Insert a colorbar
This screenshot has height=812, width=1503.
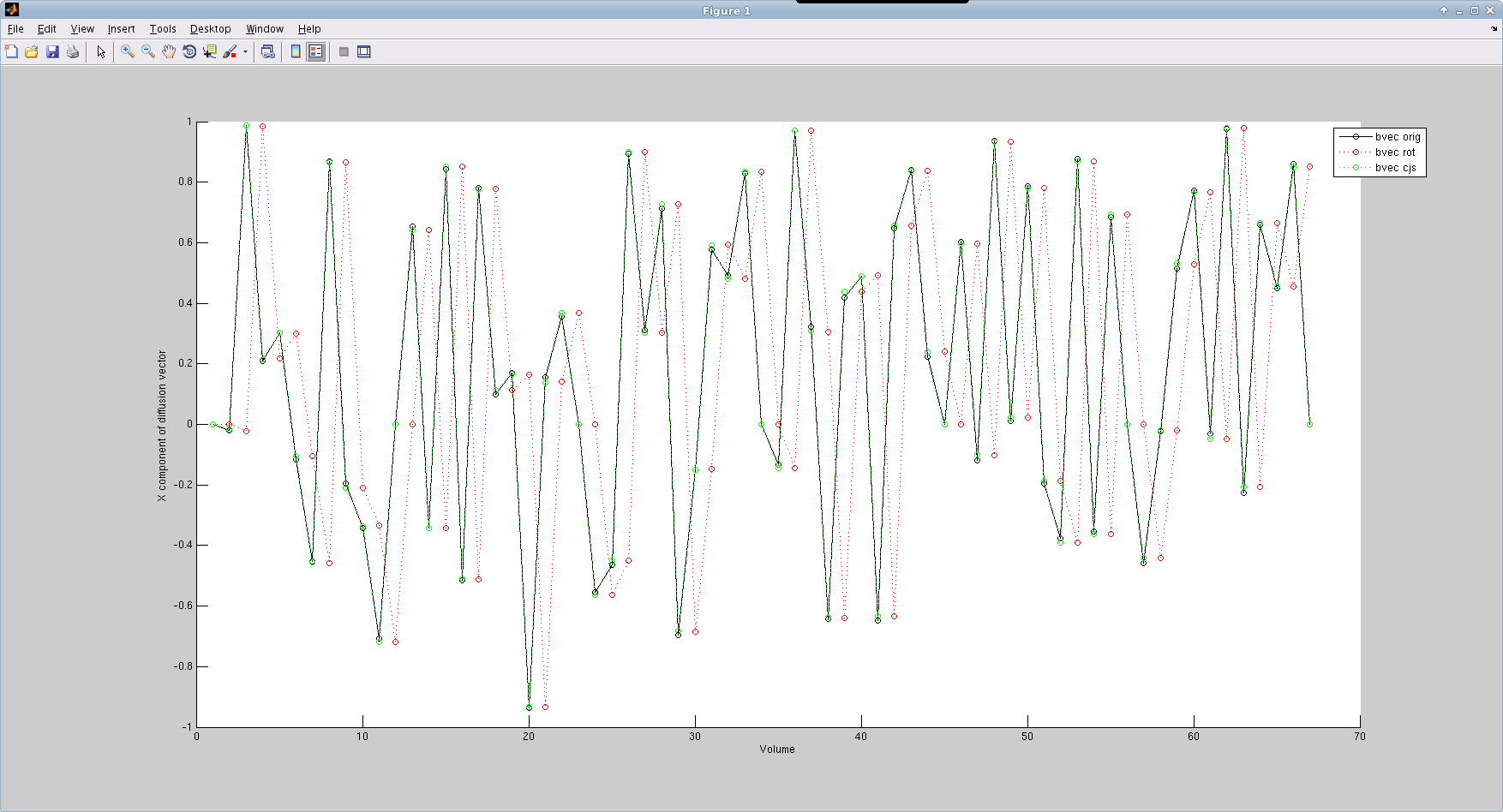[x=296, y=51]
